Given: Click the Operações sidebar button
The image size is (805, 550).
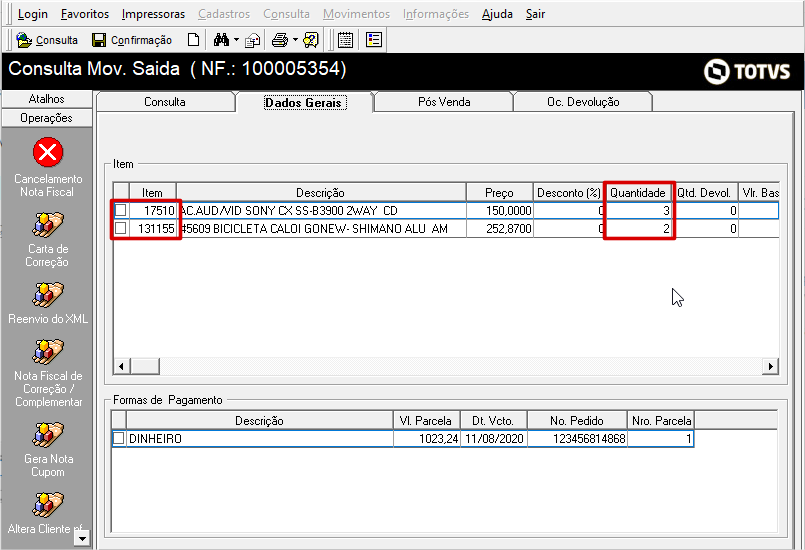Looking at the screenshot, I should point(47,118).
